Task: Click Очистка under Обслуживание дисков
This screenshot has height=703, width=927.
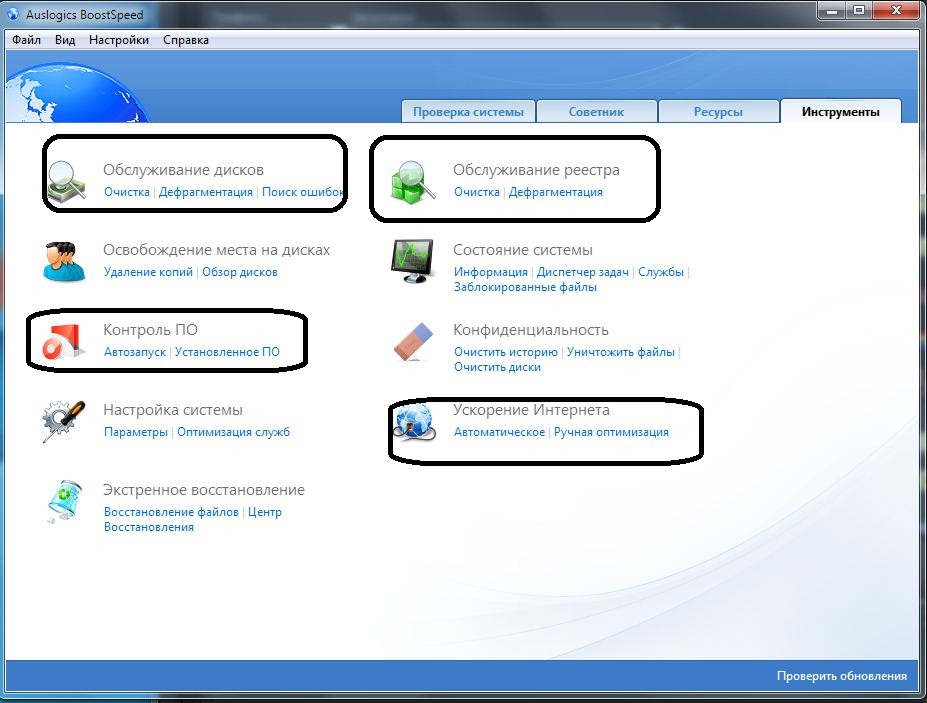Action: point(127,192)
